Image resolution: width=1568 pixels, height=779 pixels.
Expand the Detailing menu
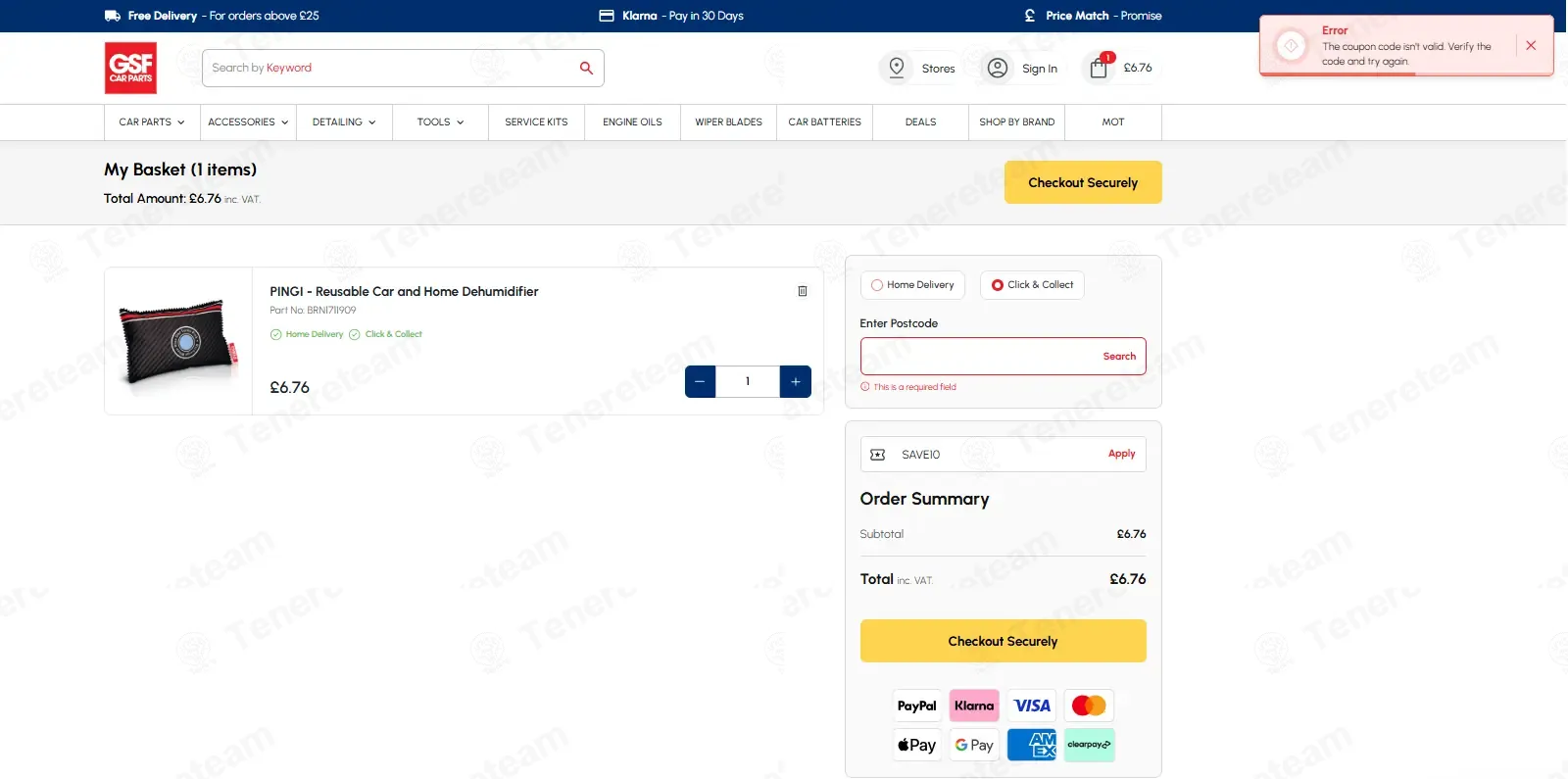pyautogui.click(x=344, y=122)
